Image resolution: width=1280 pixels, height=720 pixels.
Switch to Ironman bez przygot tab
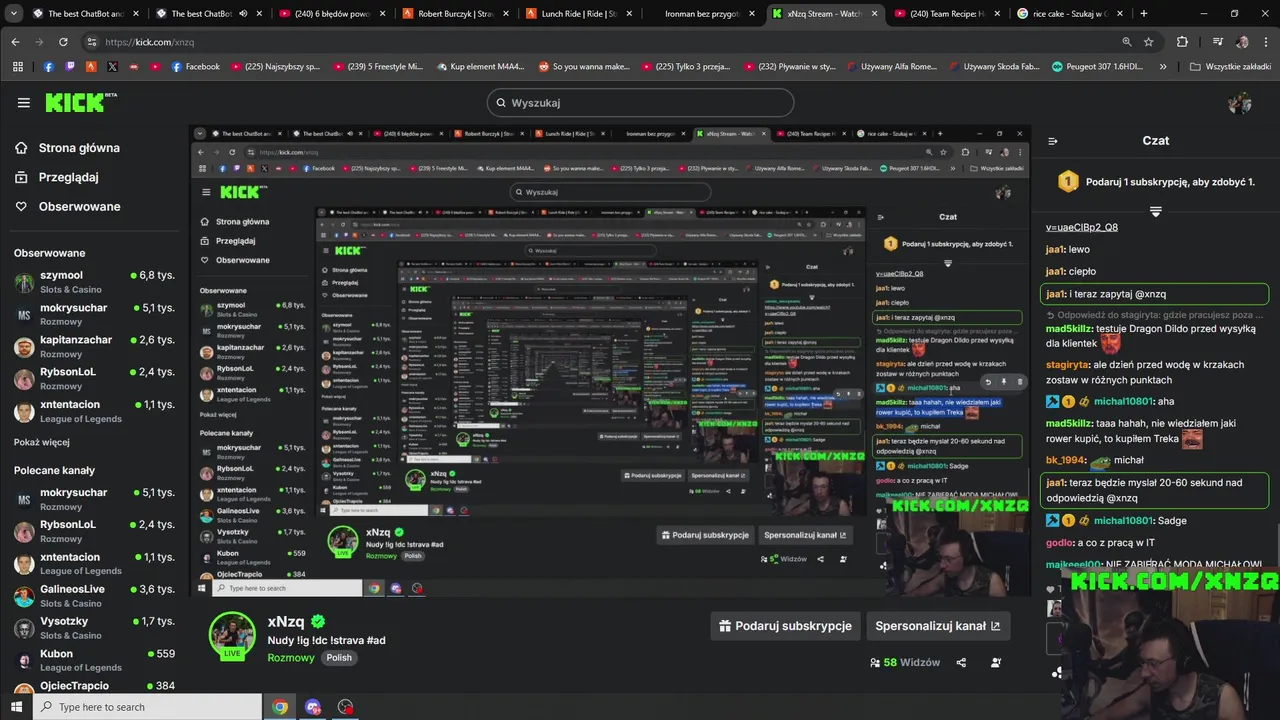[x=700, y=14]
